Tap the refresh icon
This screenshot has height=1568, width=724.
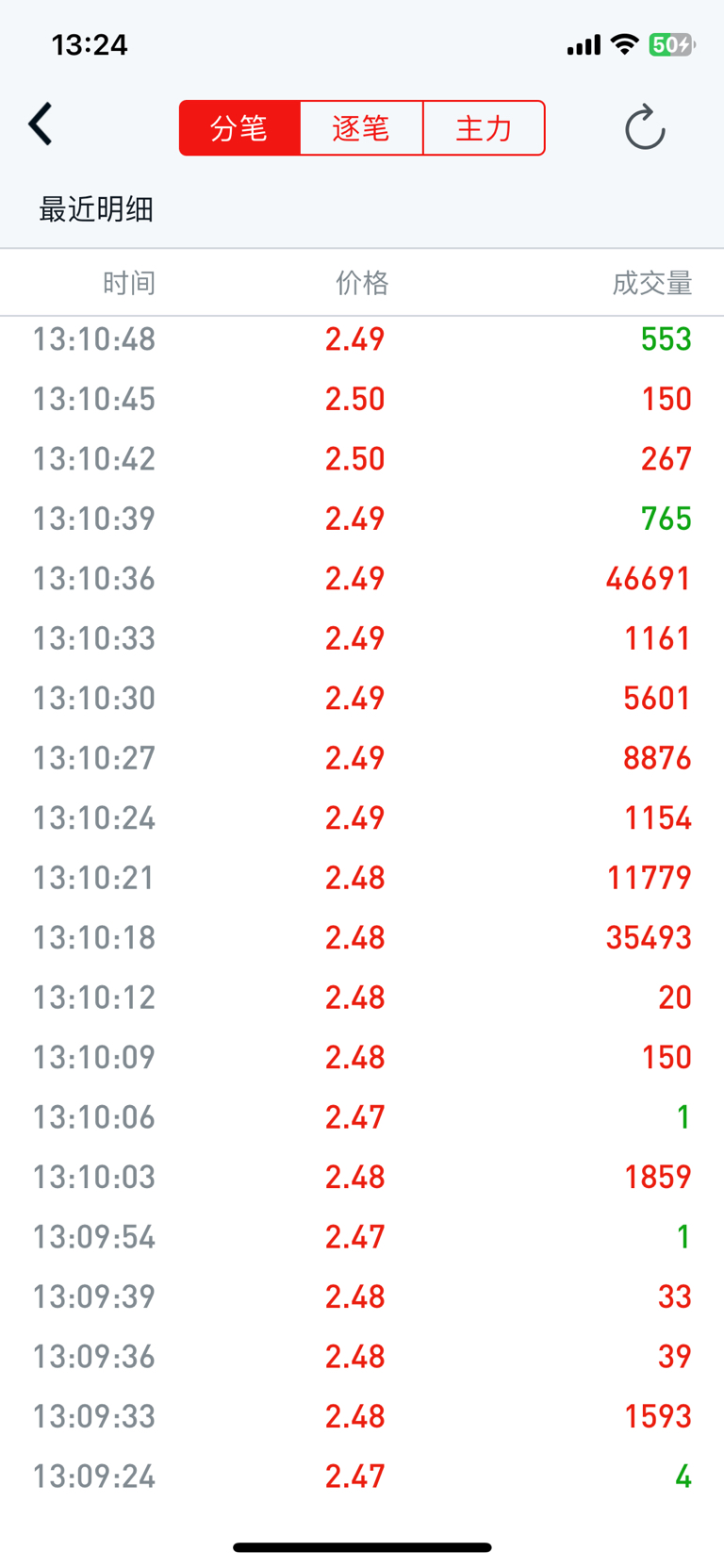coord(646,128)
